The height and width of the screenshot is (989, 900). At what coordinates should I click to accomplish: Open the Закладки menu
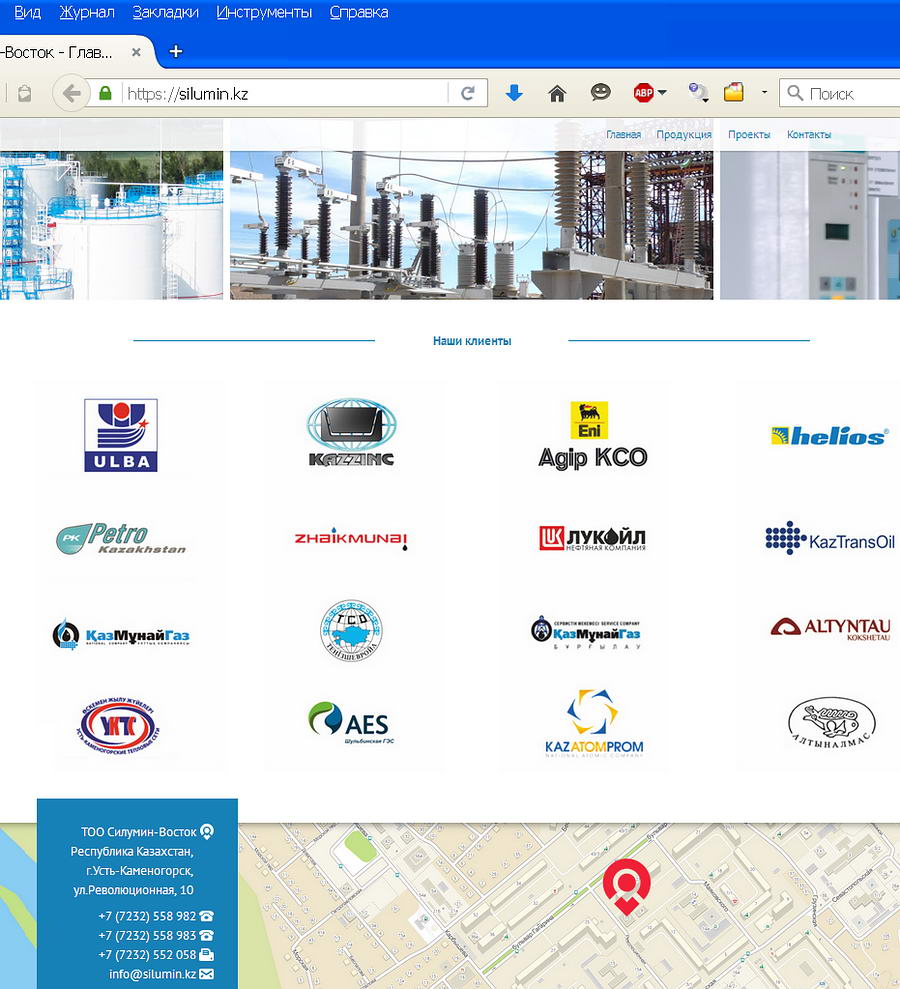(166, 12)
